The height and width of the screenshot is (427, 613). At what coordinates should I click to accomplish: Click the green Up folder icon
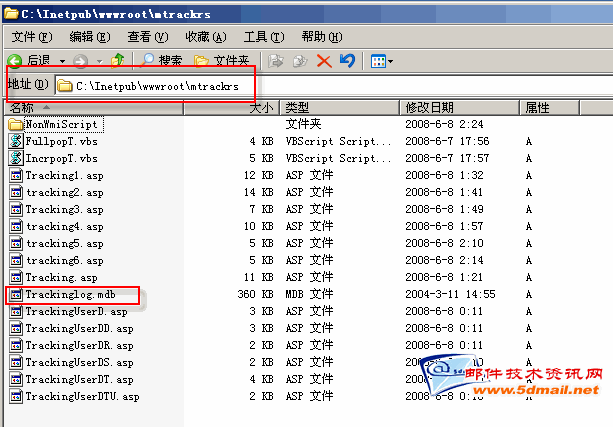(x=119, y=61)
